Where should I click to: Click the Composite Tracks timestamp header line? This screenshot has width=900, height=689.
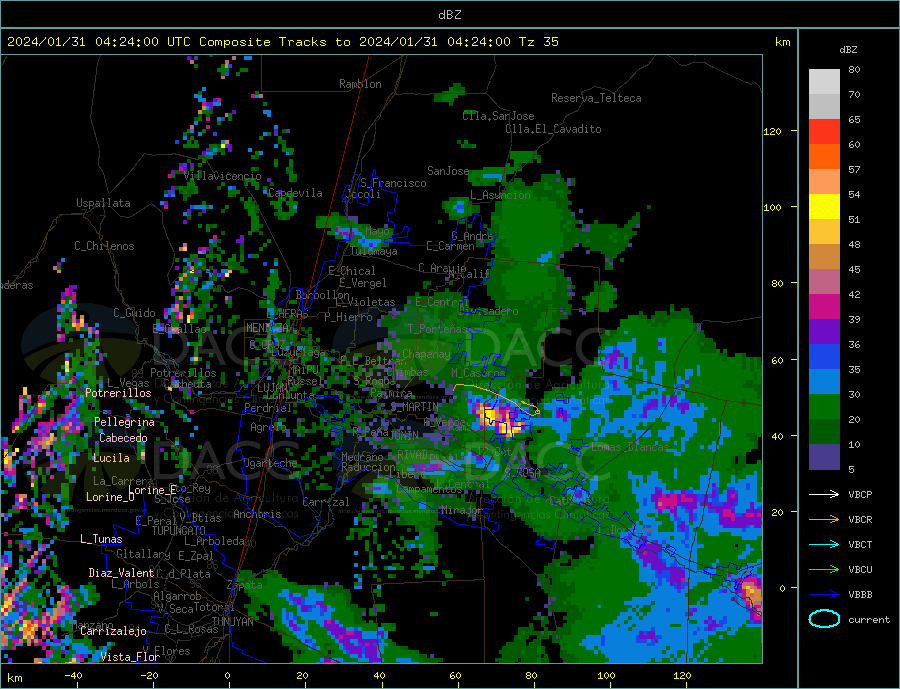pos(283,42)
